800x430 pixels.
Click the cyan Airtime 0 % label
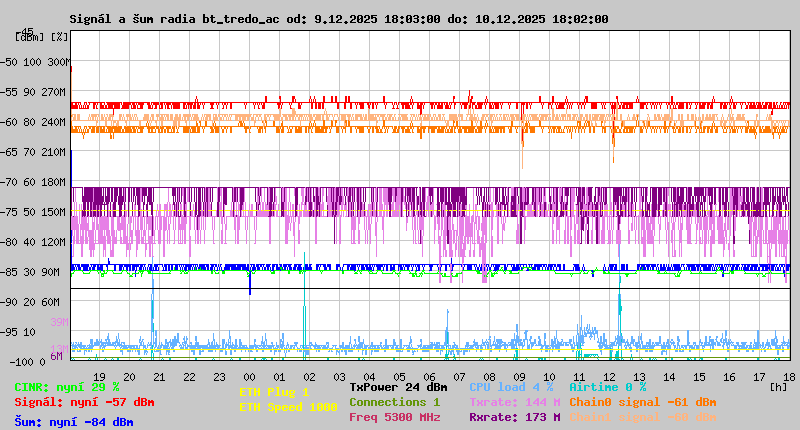coord(607,386)
